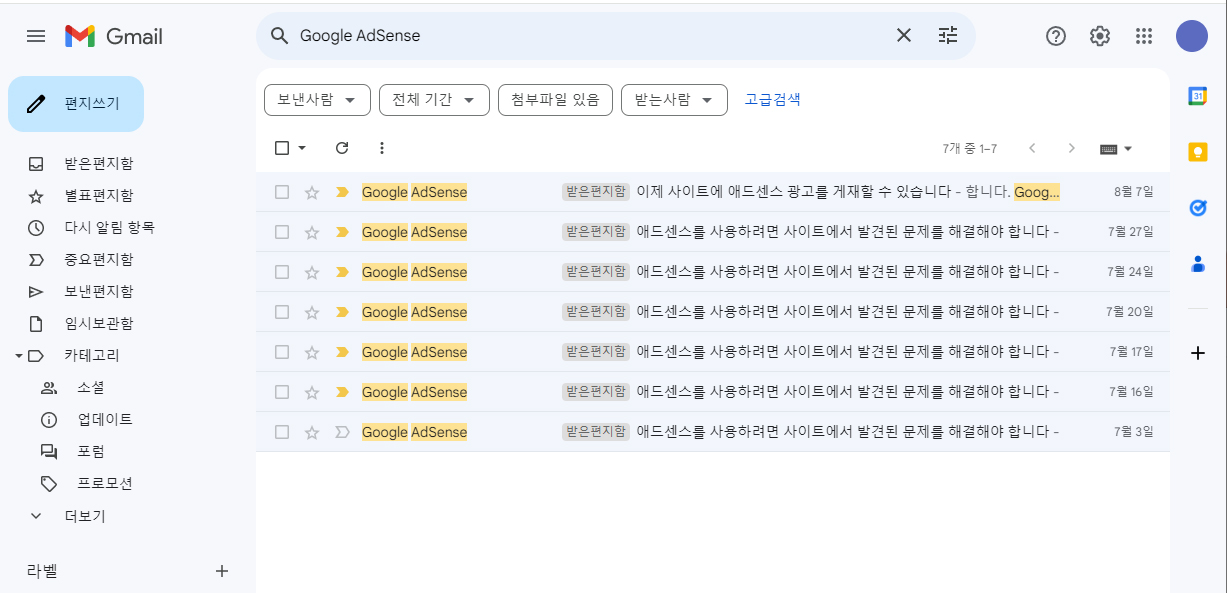Viewport: 1227px width, 593px height.
Task: Check the box for 7월 3일 email
Action: tap(282, 432)
